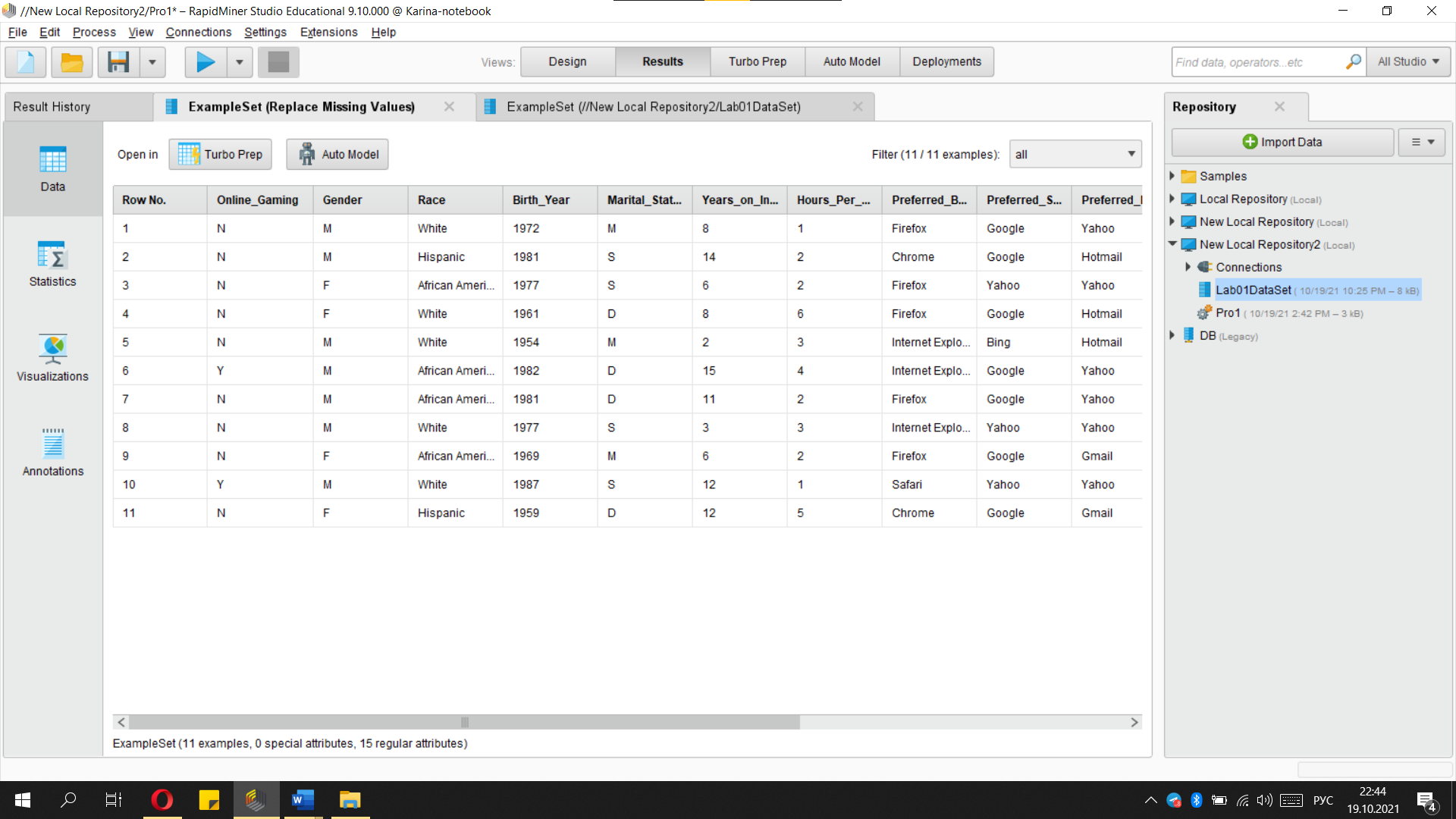Expand the DB (Legacy) node
This screenshot has width=1456, height=819.
click(x=1172, y=335)
